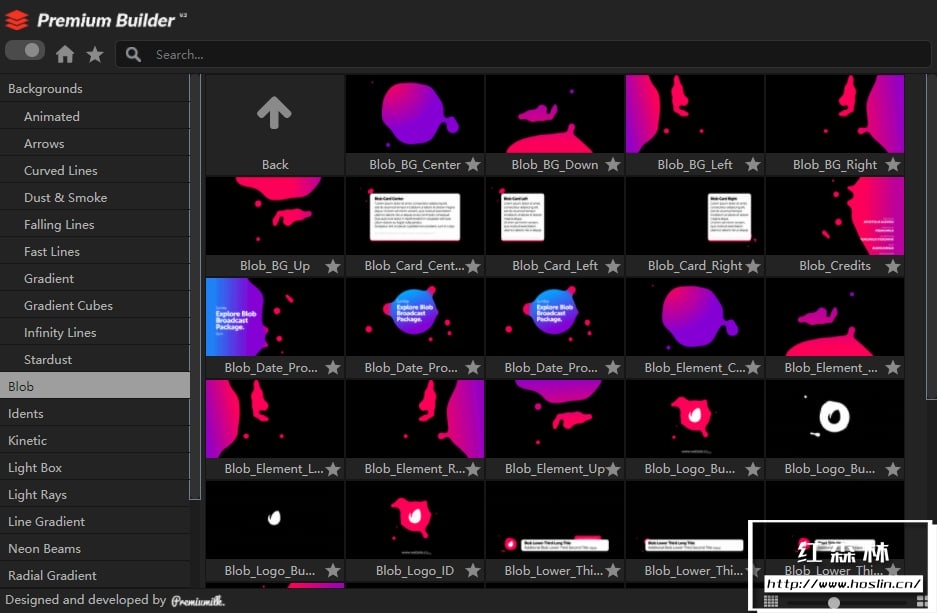Viewport: 937px width, 613px height.
Task: Click the star next to Blob_Logo_ID
Action: tap(473, 571)
